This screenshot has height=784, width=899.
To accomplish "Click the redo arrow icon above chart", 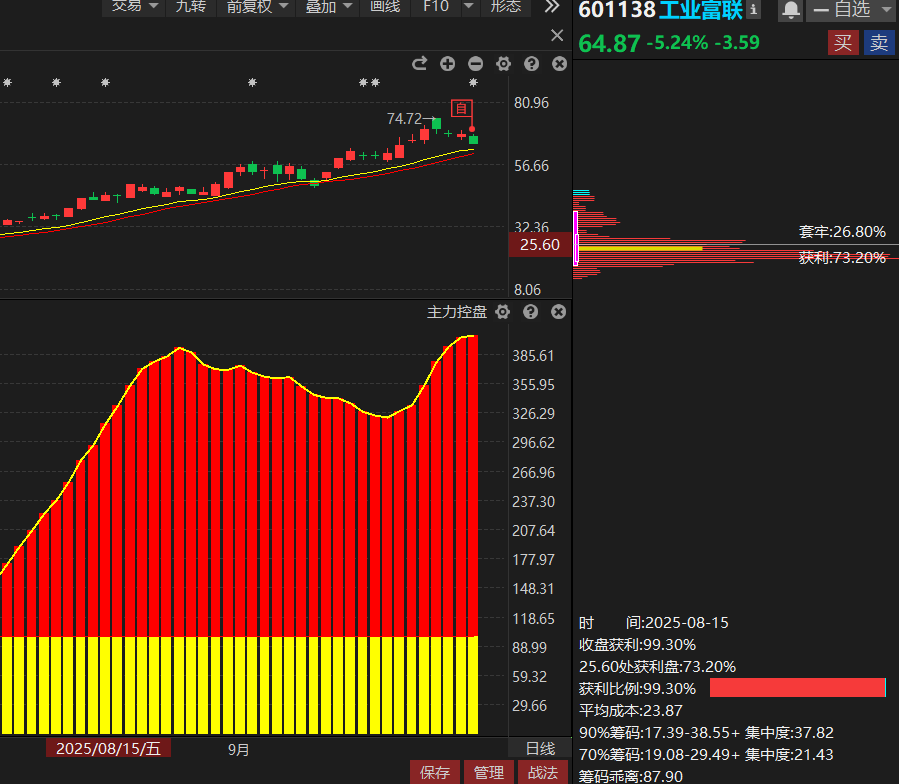I will coord(419,64).
